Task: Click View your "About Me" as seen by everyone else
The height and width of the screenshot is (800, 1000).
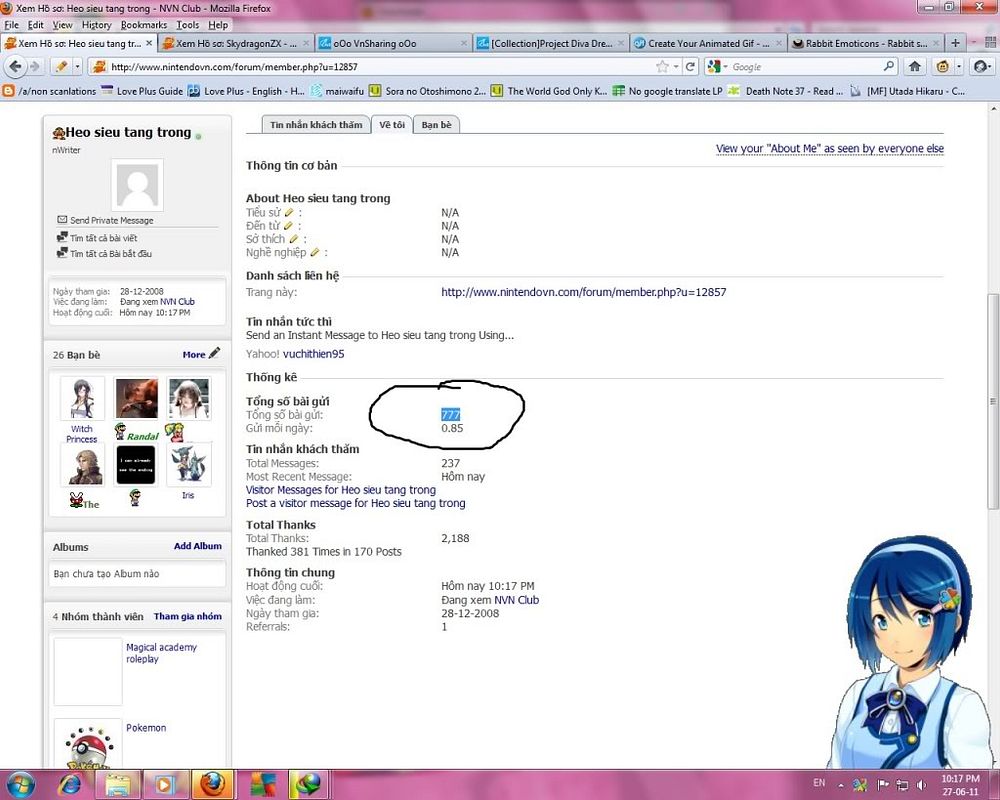Action: click(830, 149)
